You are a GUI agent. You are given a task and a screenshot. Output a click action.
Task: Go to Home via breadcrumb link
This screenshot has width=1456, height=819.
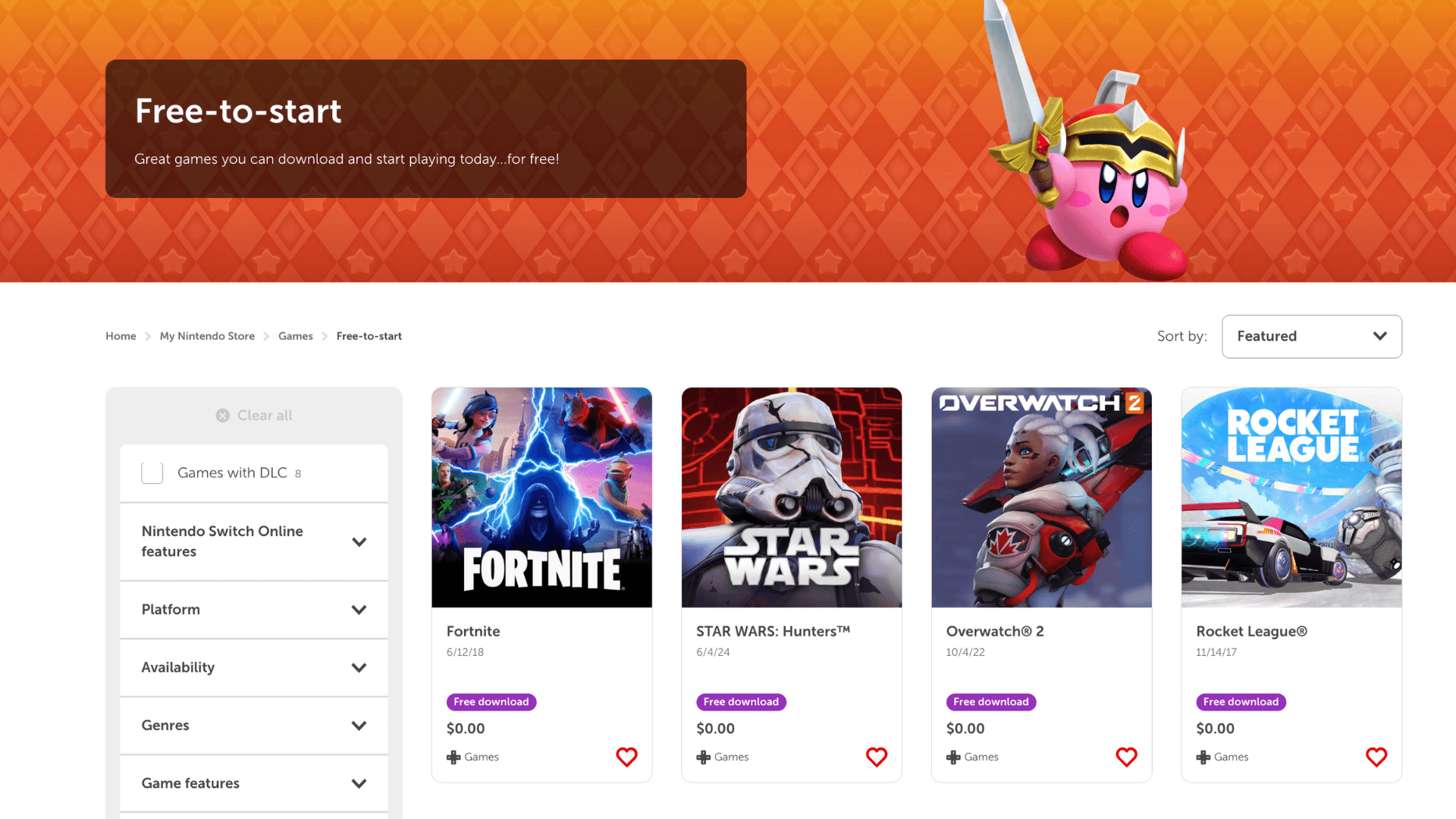click(121, 336)
